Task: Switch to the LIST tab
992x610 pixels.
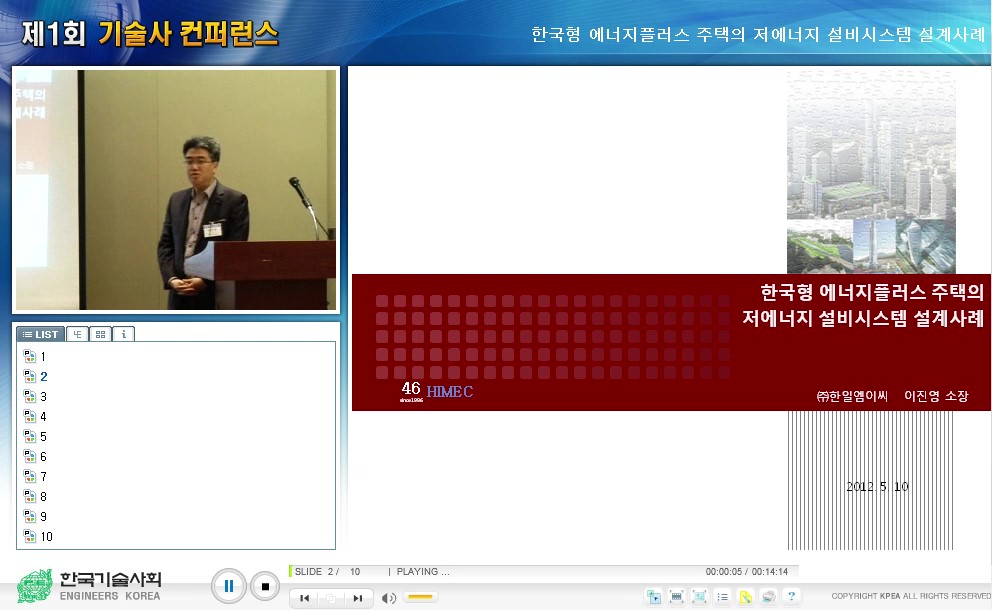Action: 41,334
